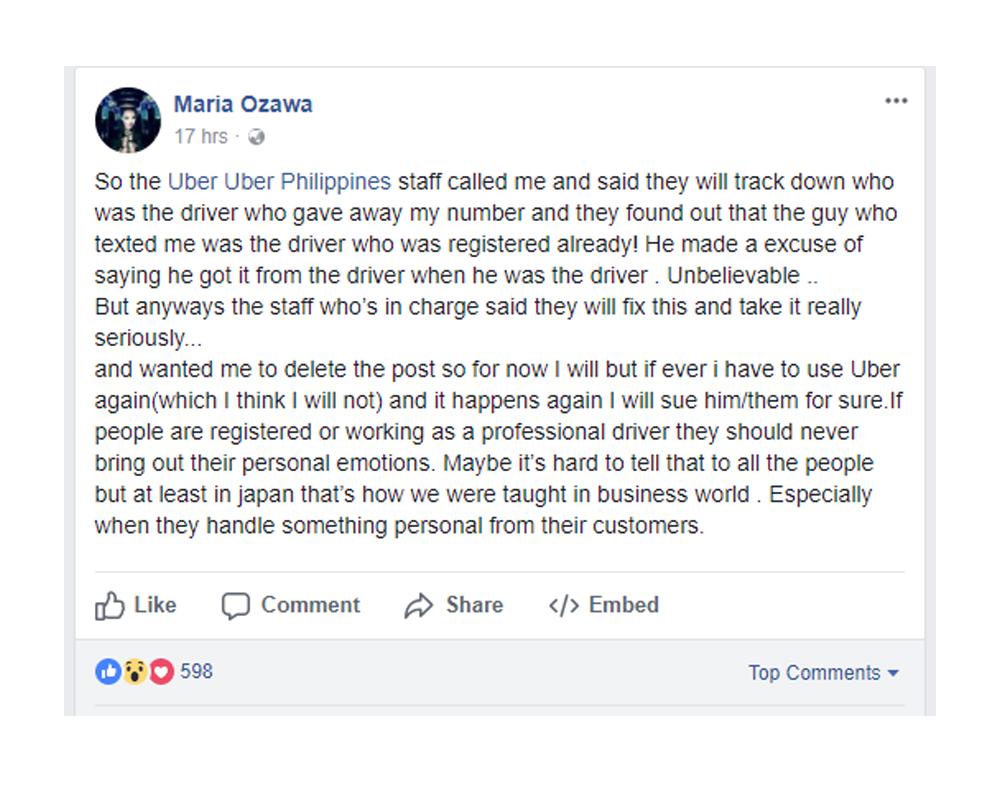This screenshot has width=1000, height=794.
Task: Click the Share arrow icon
Action: (418, 606)
